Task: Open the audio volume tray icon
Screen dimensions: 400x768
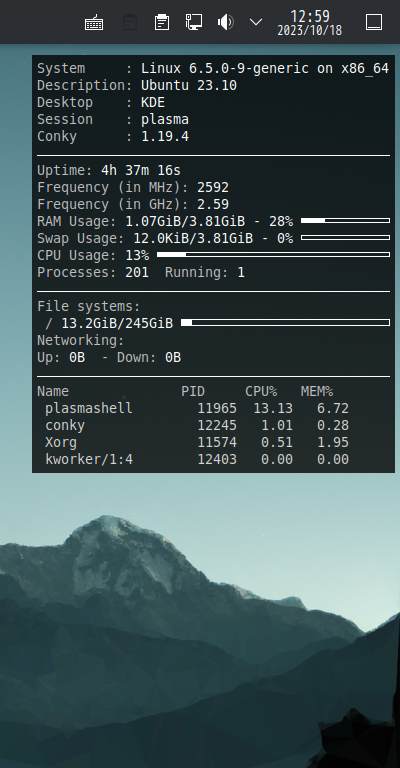Action: (x=225, y=22)
